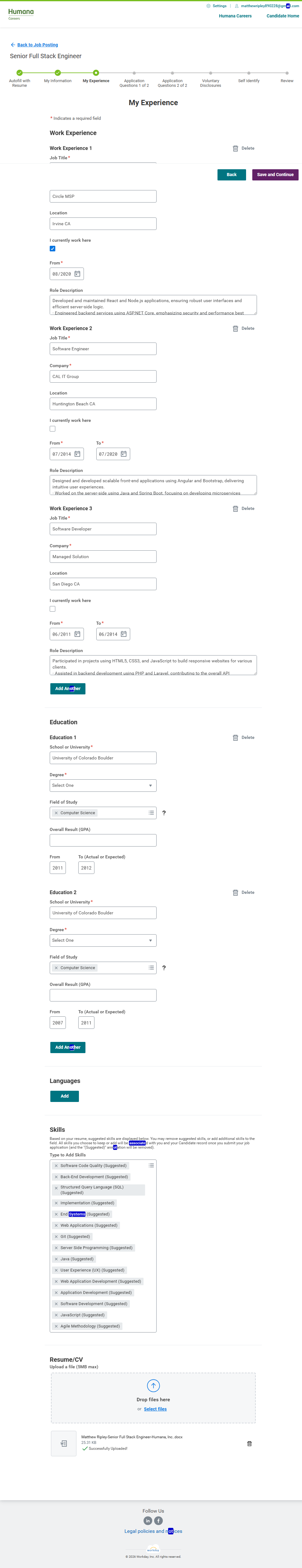The width and height of the screenshot is (302, 1568).
Task: Click the upload arrow icon in drop area
Action: pos(153,1386)
